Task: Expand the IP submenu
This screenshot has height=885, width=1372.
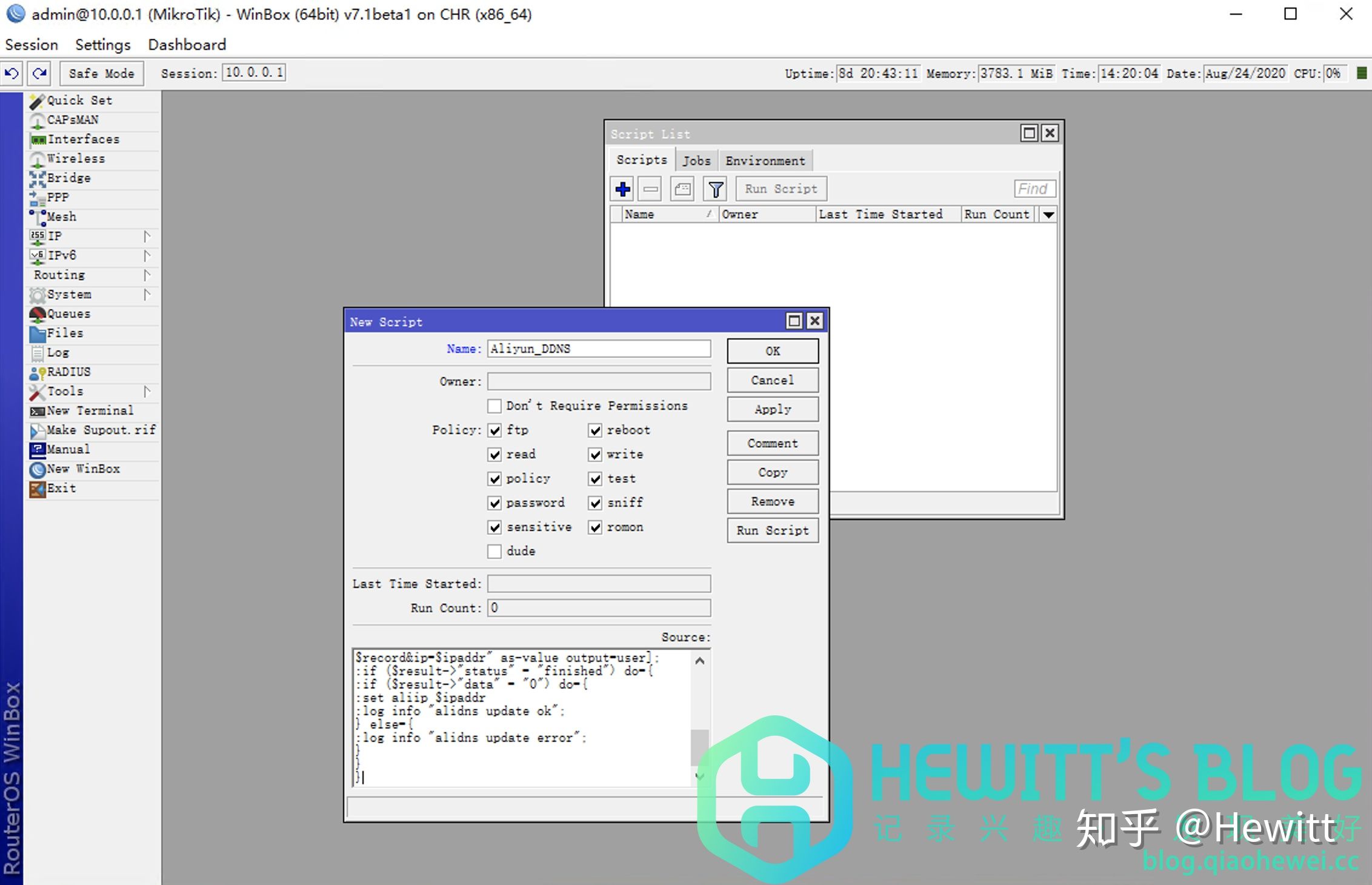Action: [147, 236]
